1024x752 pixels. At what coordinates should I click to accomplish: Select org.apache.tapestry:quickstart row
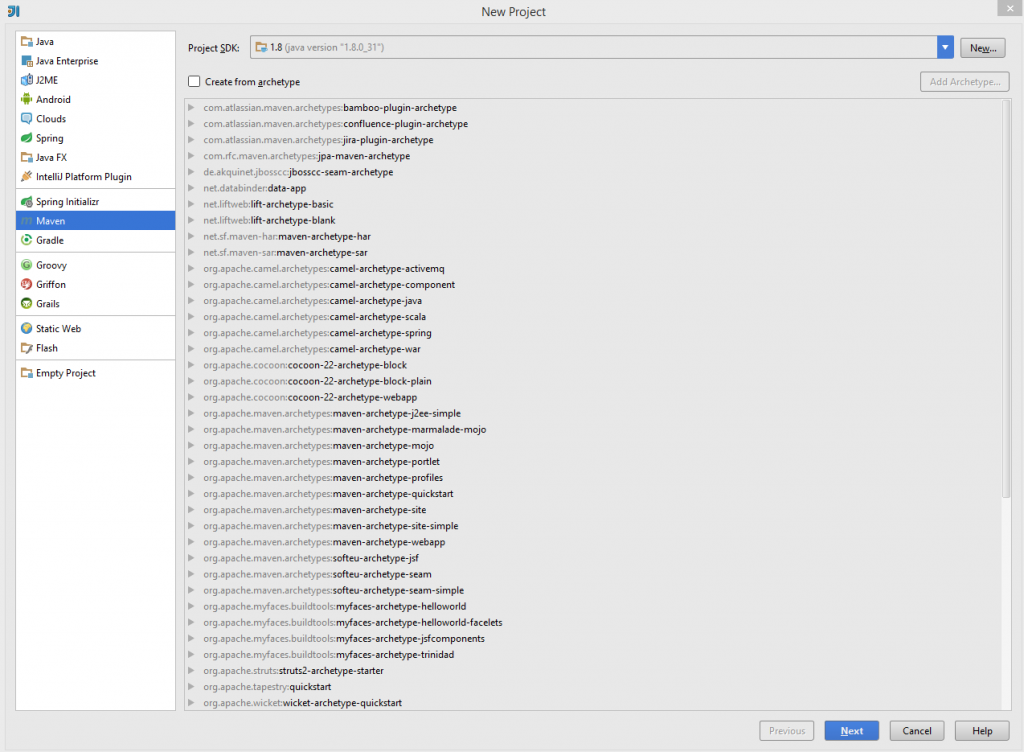(593, 687)
